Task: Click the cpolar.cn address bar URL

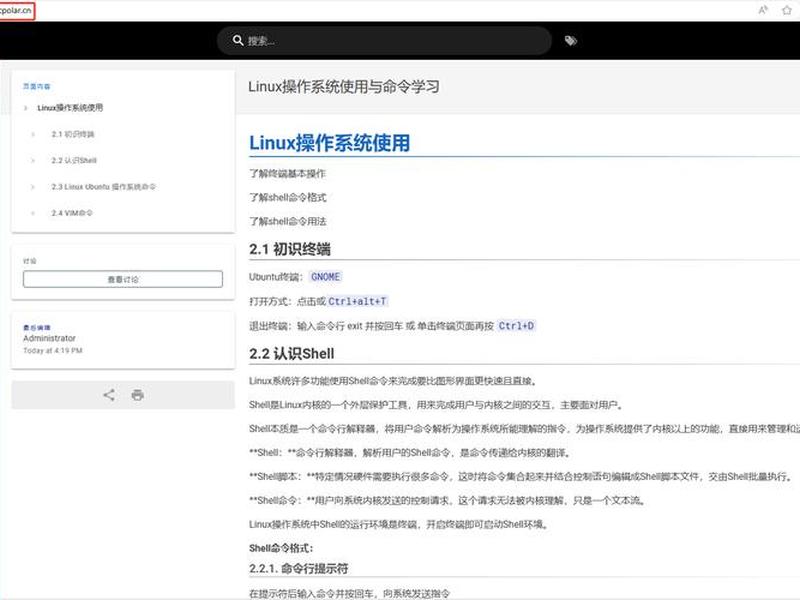Action: tap(16, 10)
